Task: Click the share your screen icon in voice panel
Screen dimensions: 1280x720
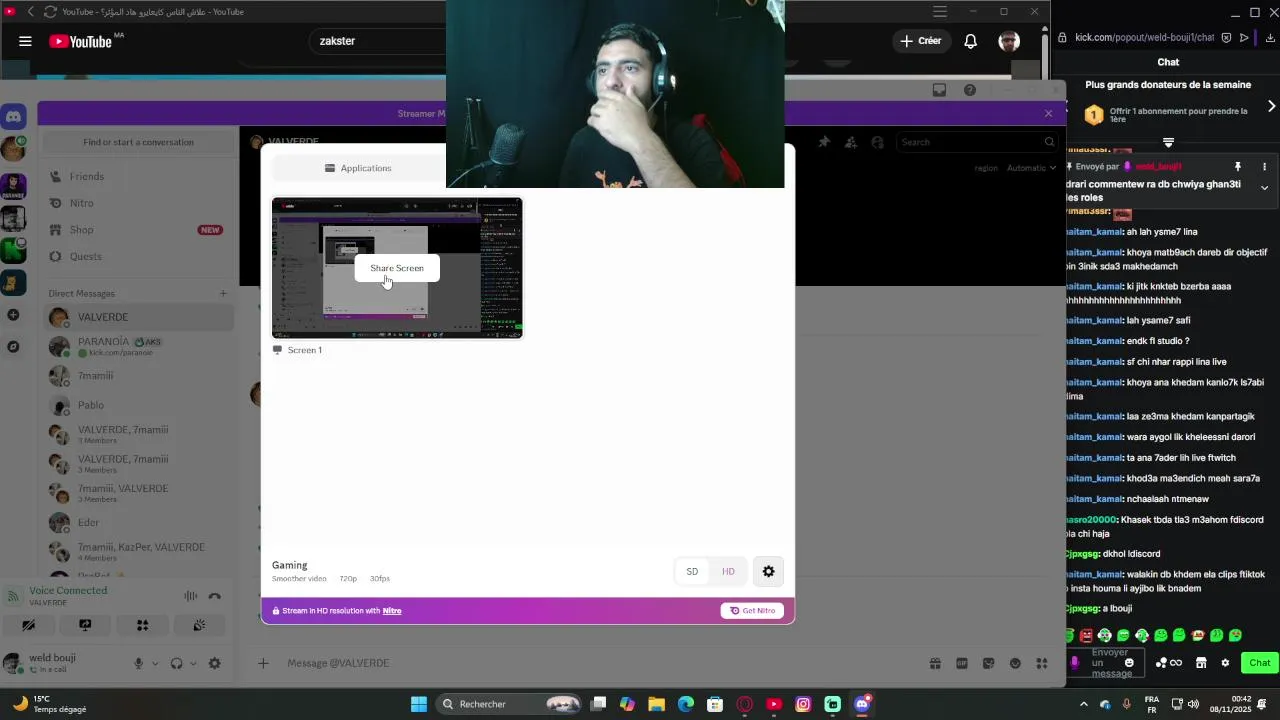Action: [85, 625]
